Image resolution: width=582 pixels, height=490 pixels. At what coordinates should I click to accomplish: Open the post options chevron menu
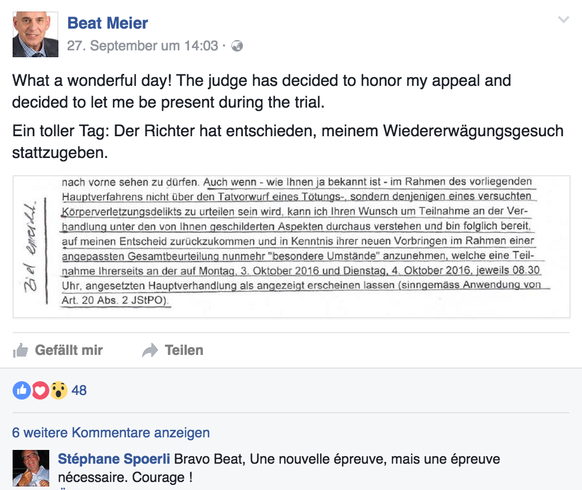563,20
